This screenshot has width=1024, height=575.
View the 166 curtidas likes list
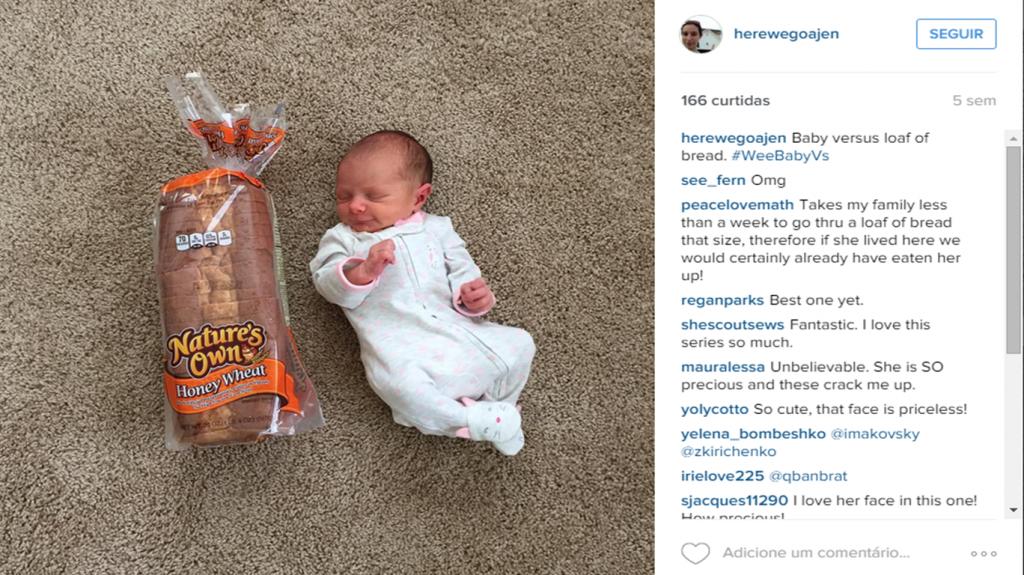point(726,101)
